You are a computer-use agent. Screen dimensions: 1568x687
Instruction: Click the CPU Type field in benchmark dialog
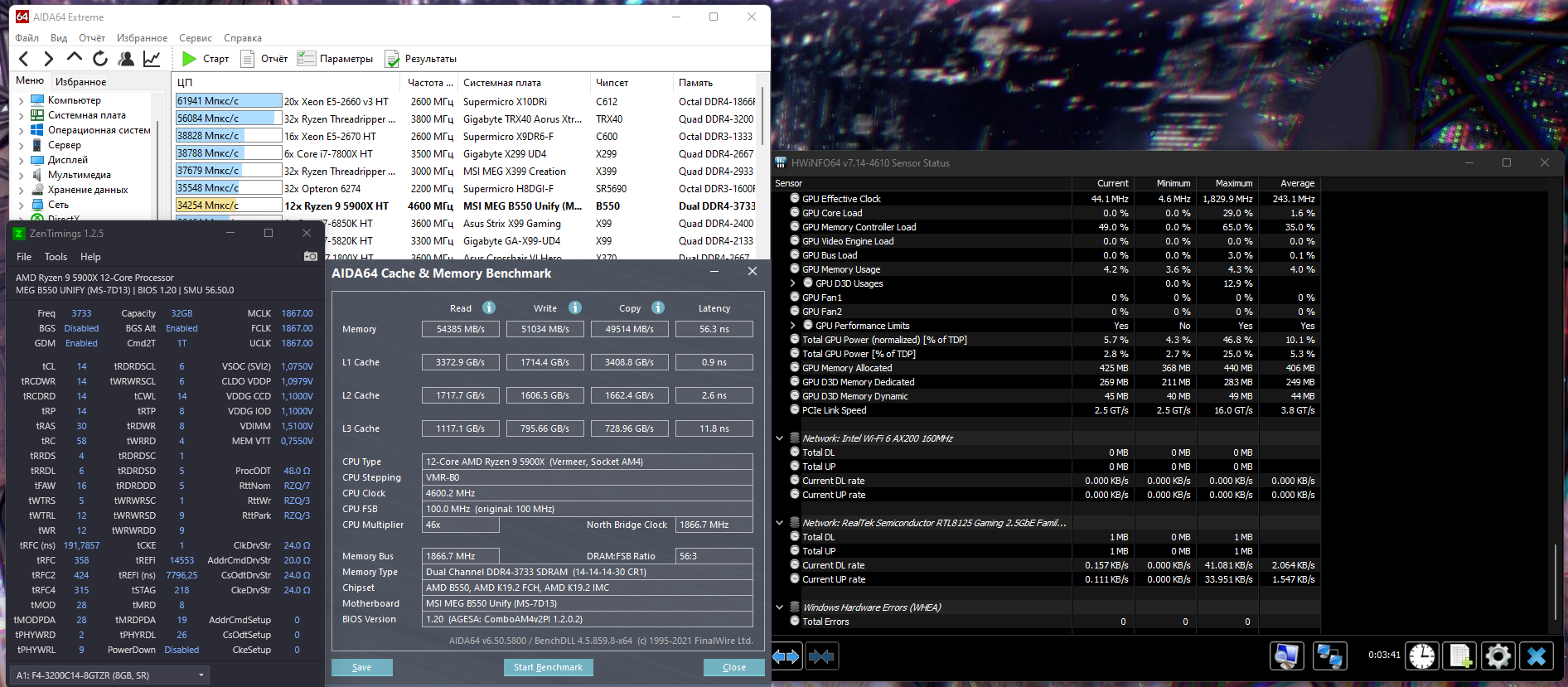(587, 462)
